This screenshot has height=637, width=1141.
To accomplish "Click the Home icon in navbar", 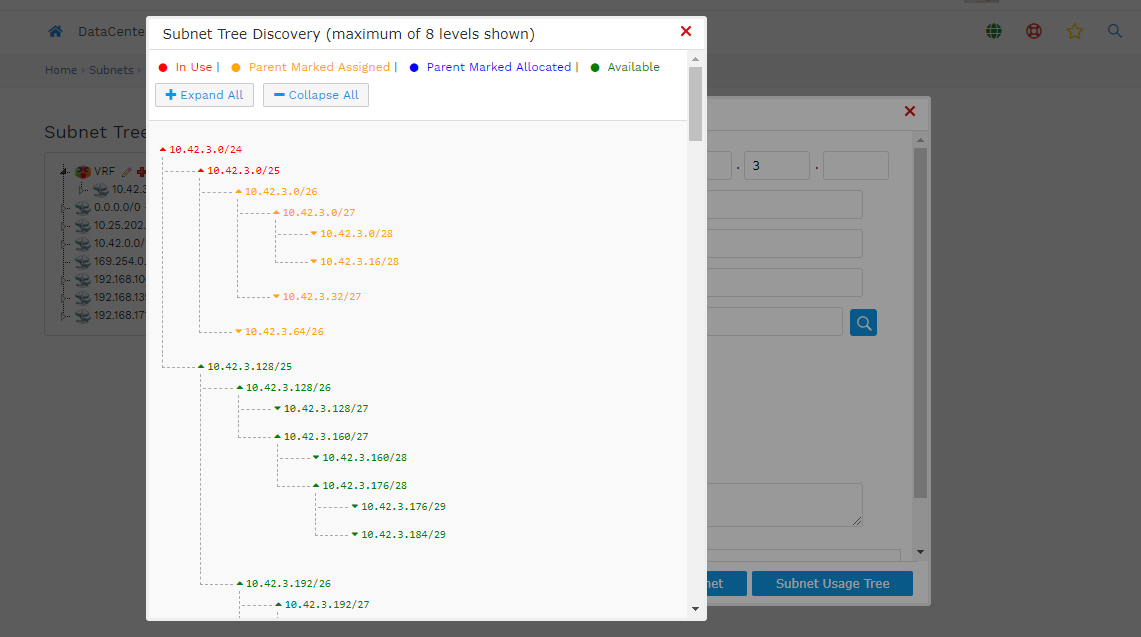I will pyautogui.click(x=56, y=32).
